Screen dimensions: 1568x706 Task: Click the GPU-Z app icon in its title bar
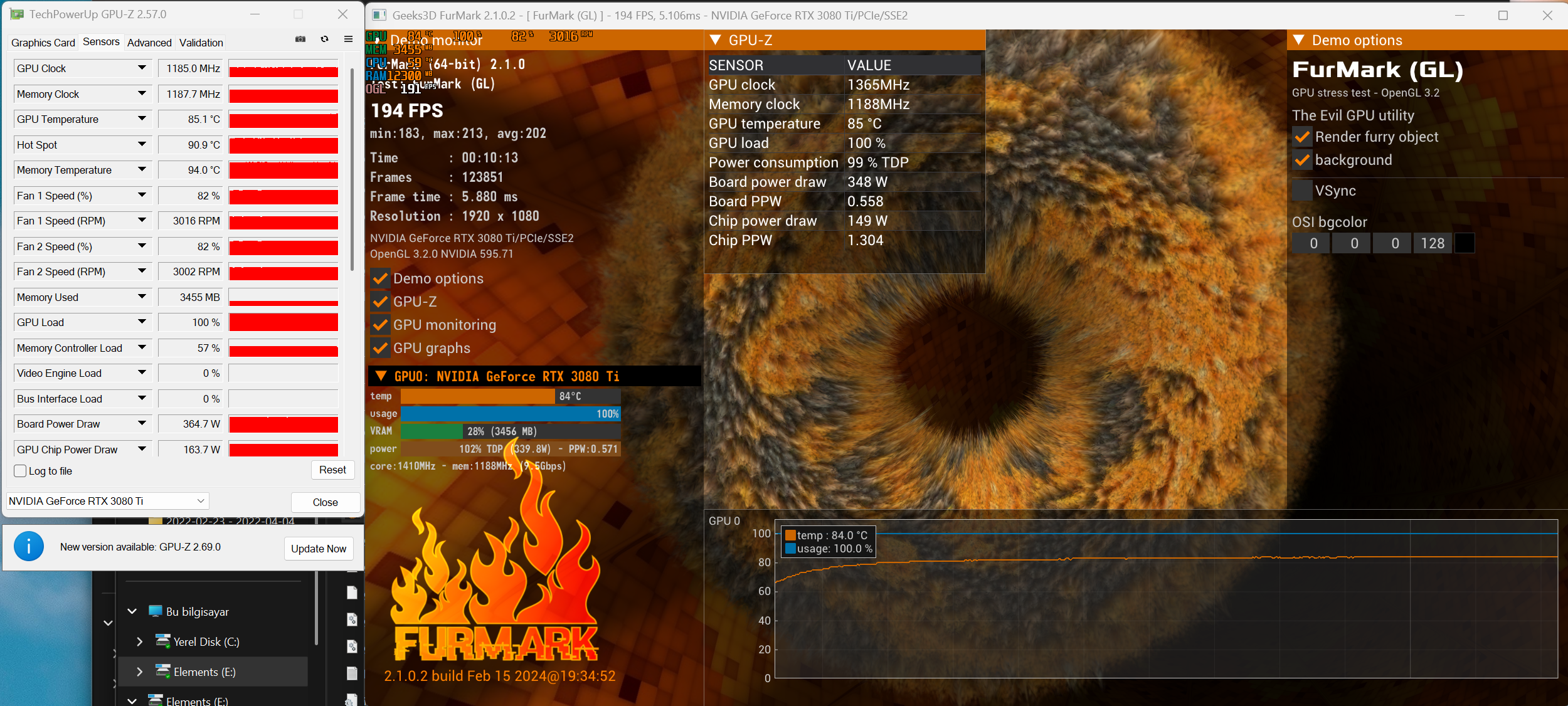(x=17, y=14)
